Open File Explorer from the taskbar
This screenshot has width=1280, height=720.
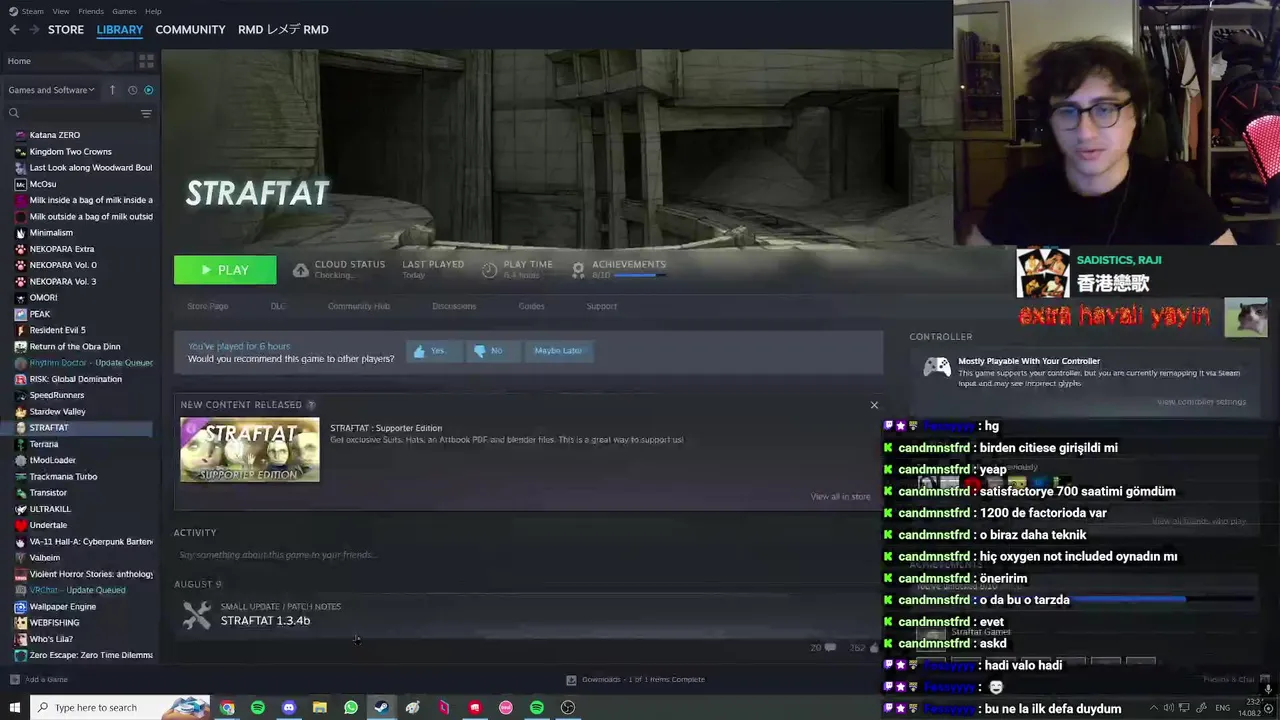pyautogui.click(x=320, y=708)
